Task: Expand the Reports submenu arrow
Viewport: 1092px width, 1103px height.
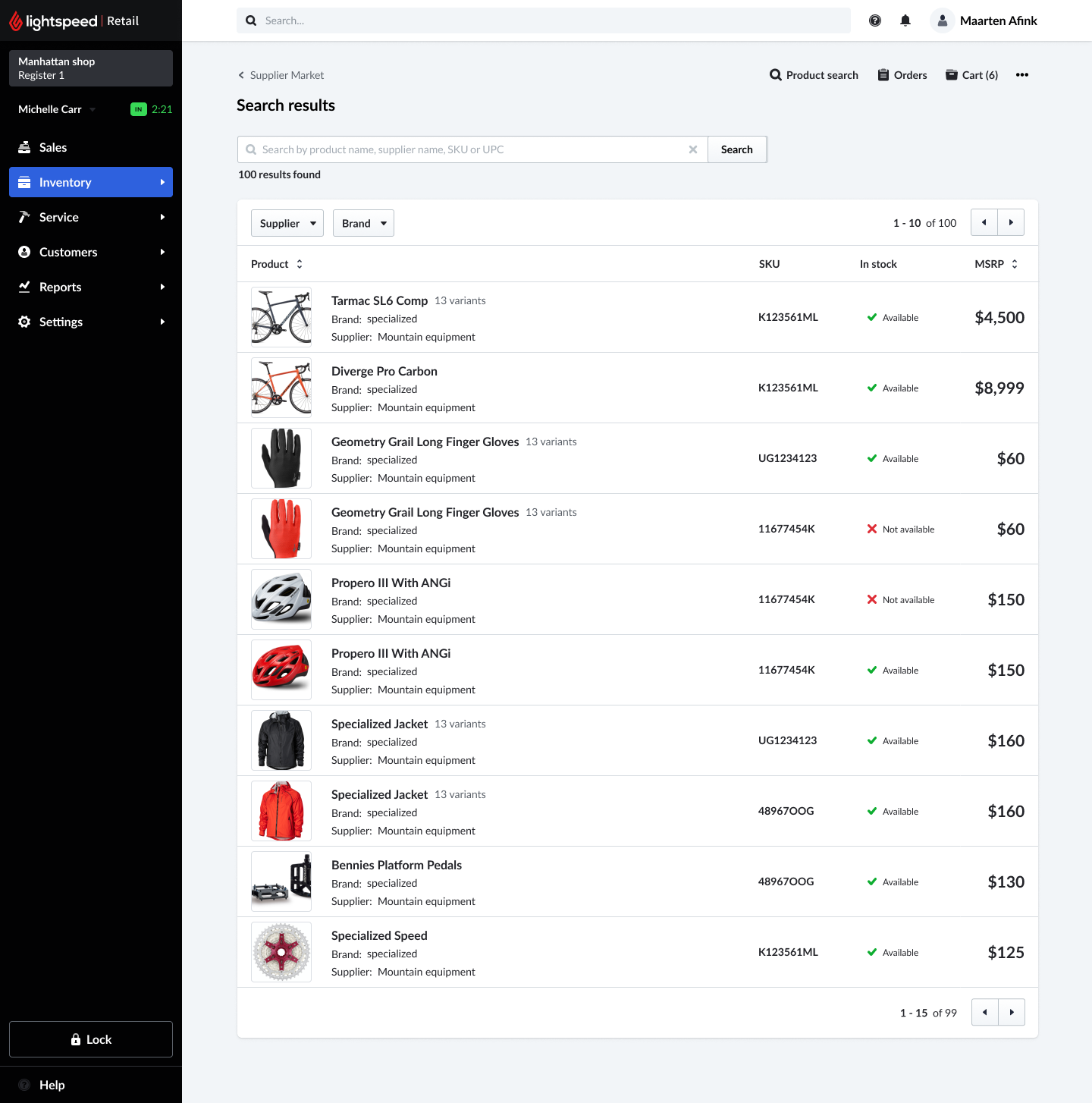Action: (x=162, y=287)
